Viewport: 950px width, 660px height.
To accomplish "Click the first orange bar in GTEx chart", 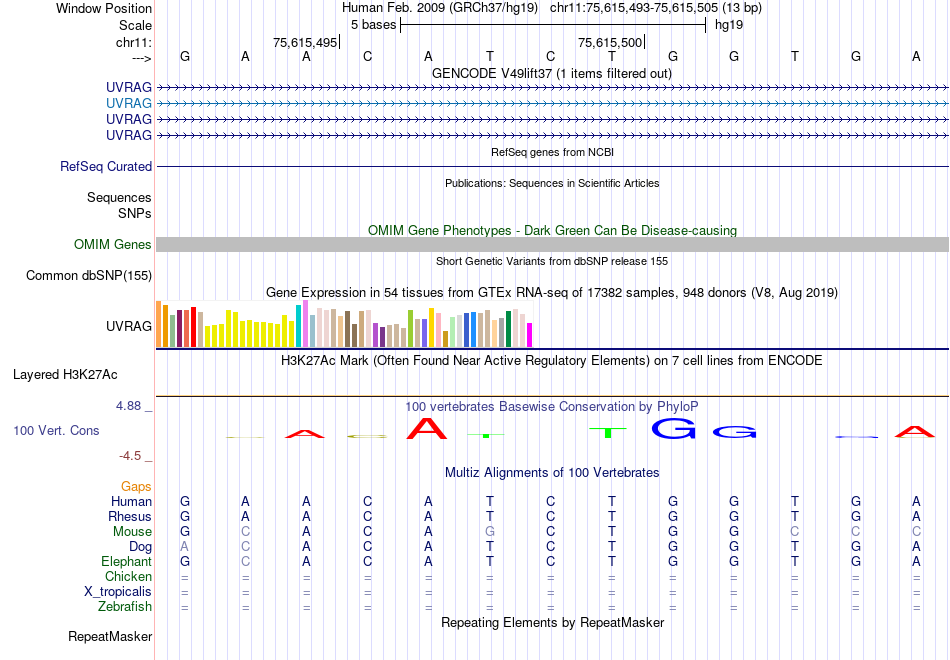I will click(159, 324).
